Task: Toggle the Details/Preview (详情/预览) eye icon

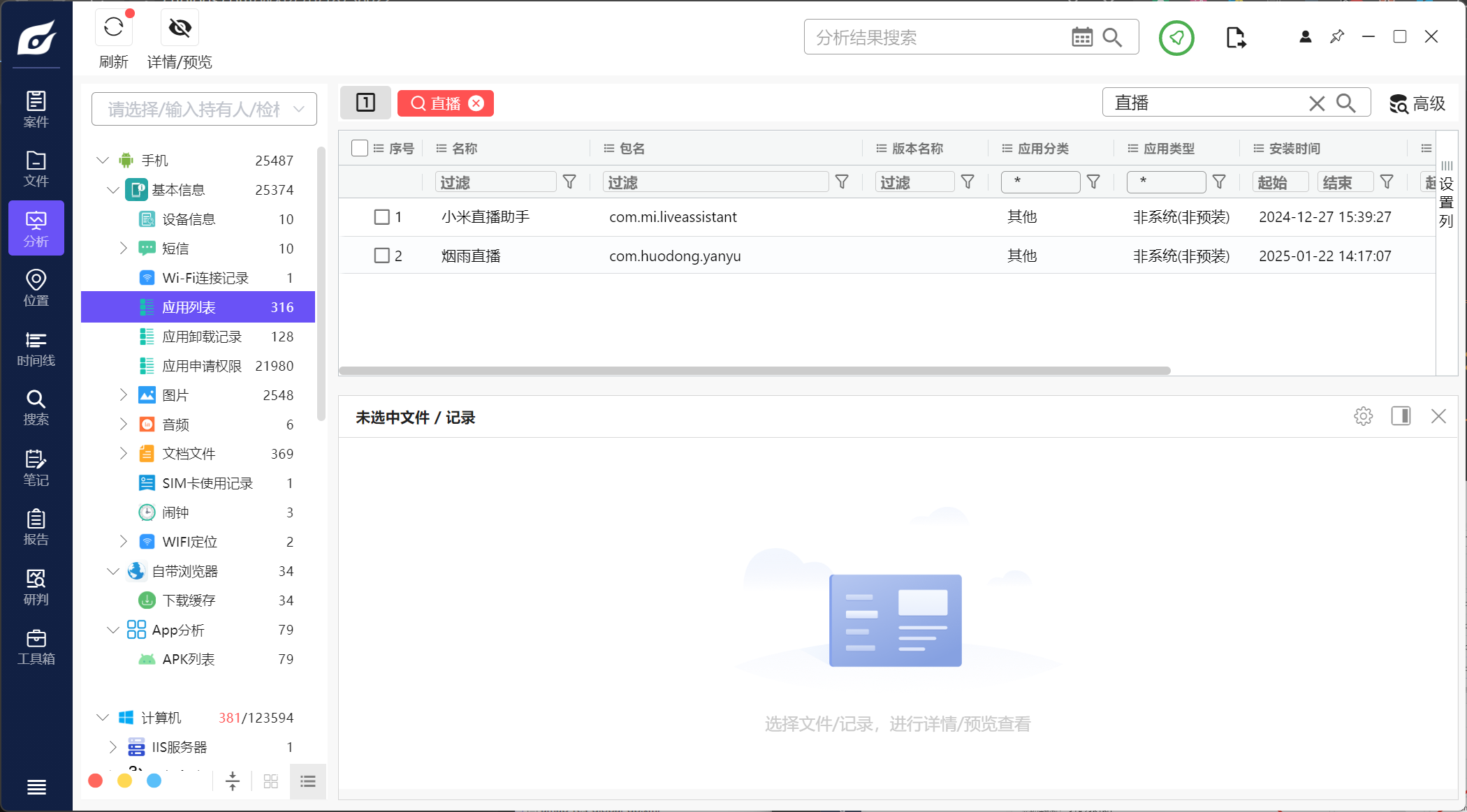Action: [180, 28]
